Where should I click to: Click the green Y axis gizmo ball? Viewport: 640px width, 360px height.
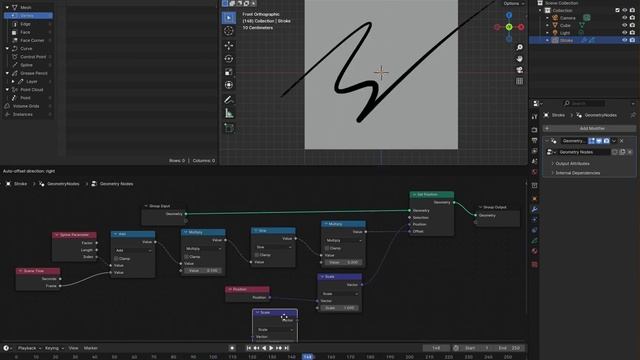click(x=509, y=27)
